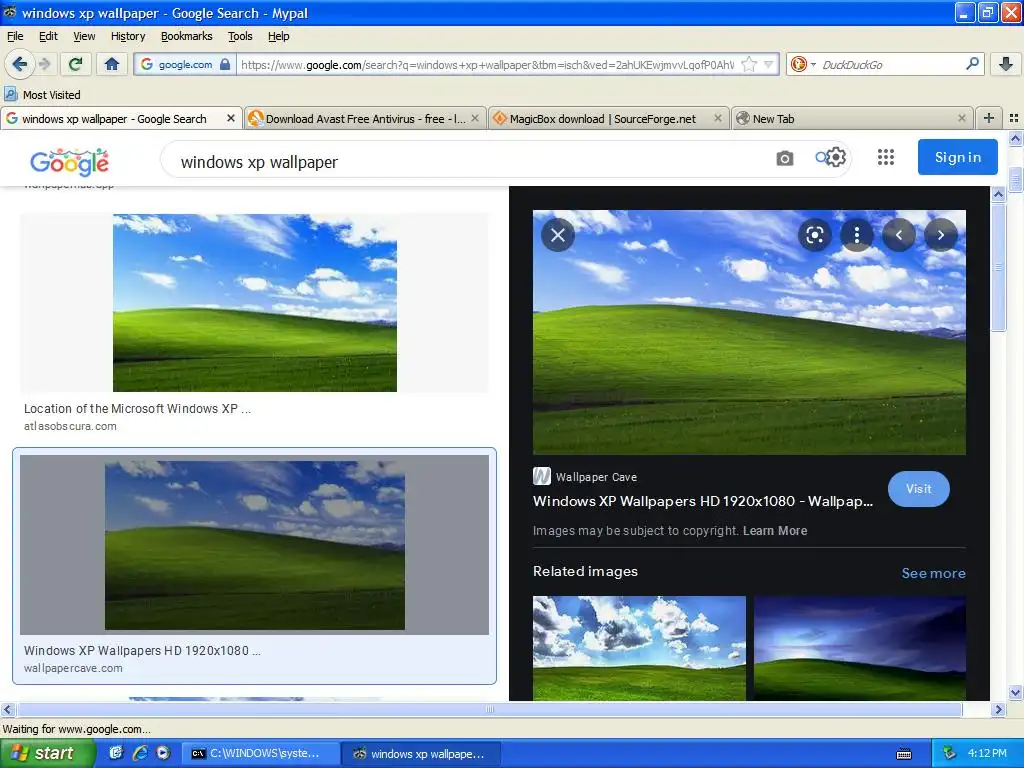The image size is (1024, 768).
Task: Click the on-screen keyboard tray icon
Action: pos(904,754)
